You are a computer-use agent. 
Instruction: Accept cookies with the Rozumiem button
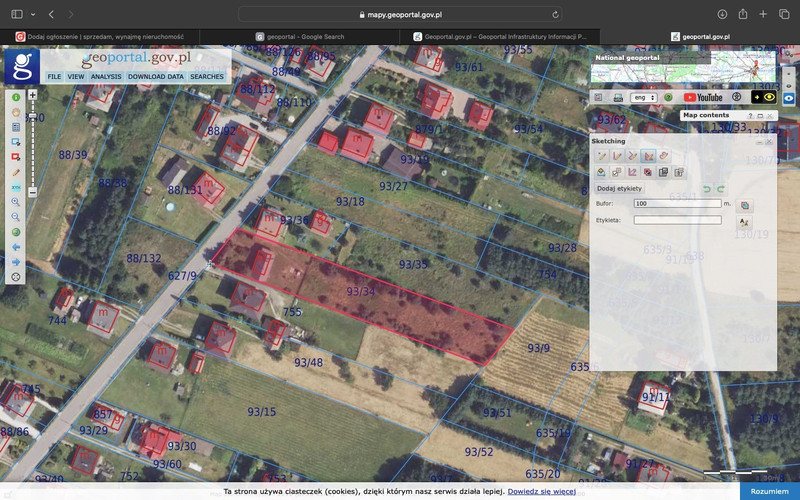click(x=769, y=491)
